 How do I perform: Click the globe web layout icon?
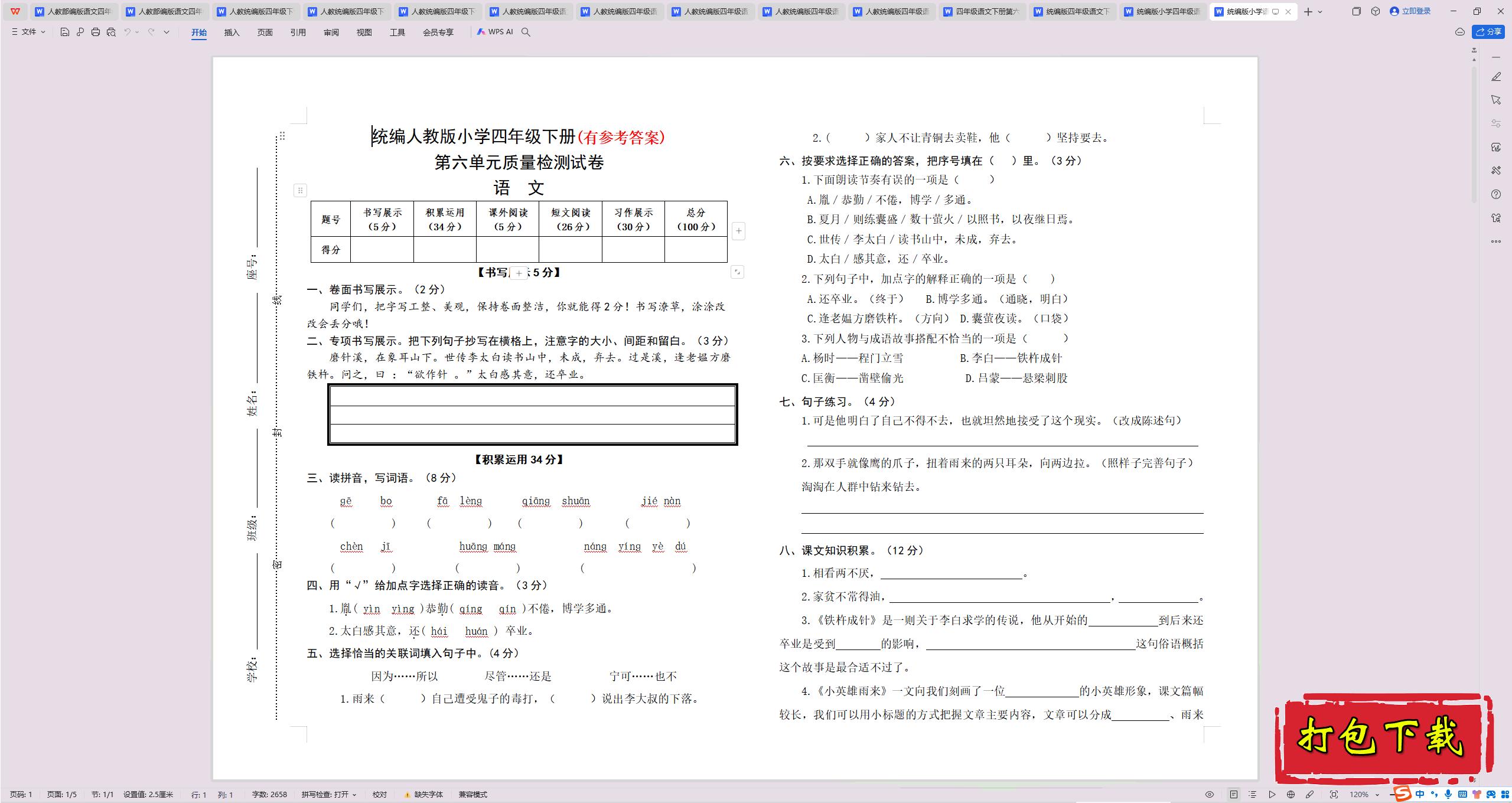[1291, 795]
